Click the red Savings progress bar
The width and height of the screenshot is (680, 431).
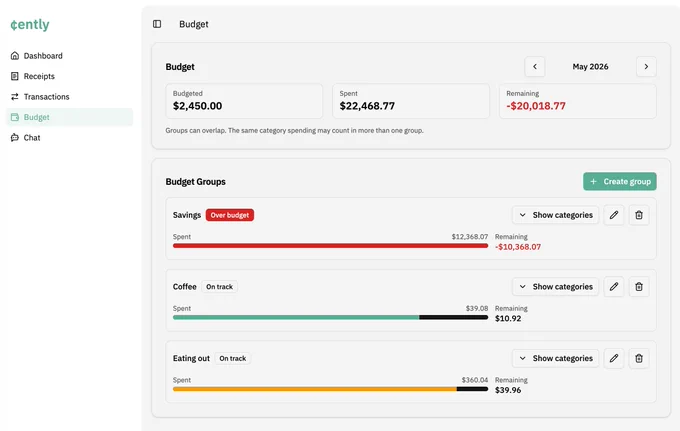[x=330, y=246]
